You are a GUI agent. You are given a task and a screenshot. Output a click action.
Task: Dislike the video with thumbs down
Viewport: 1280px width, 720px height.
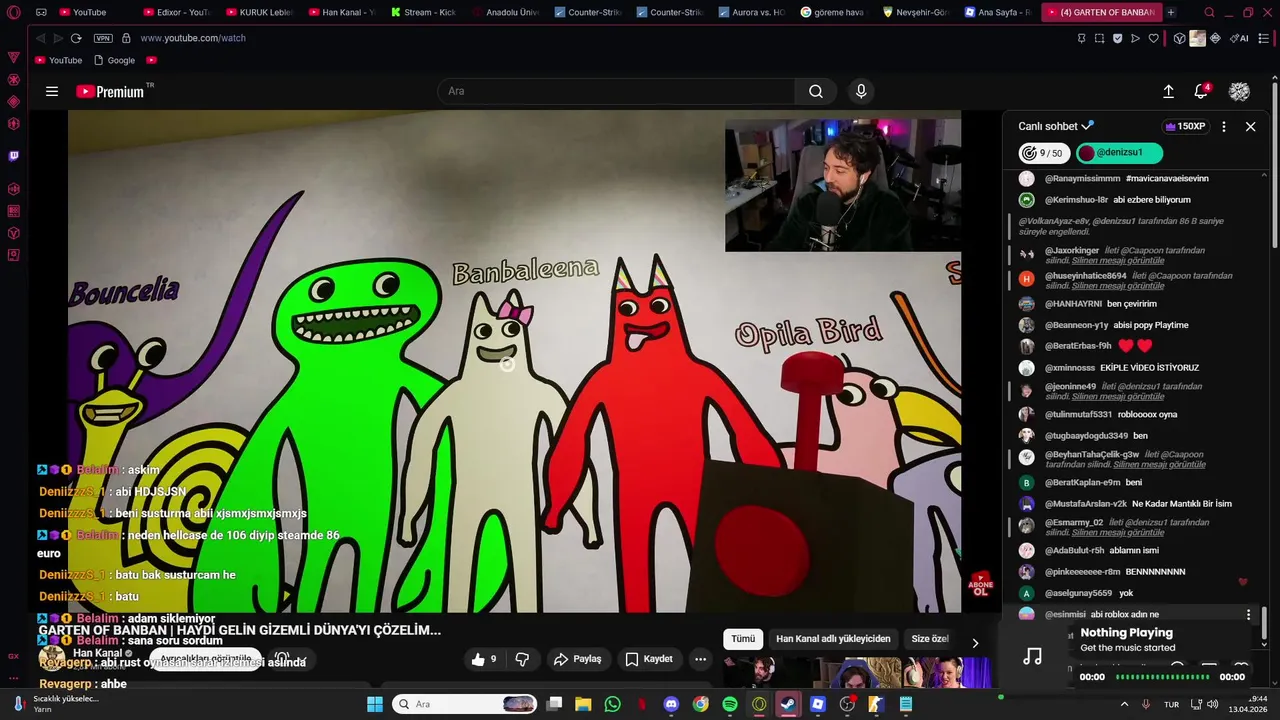click(521, 659)
